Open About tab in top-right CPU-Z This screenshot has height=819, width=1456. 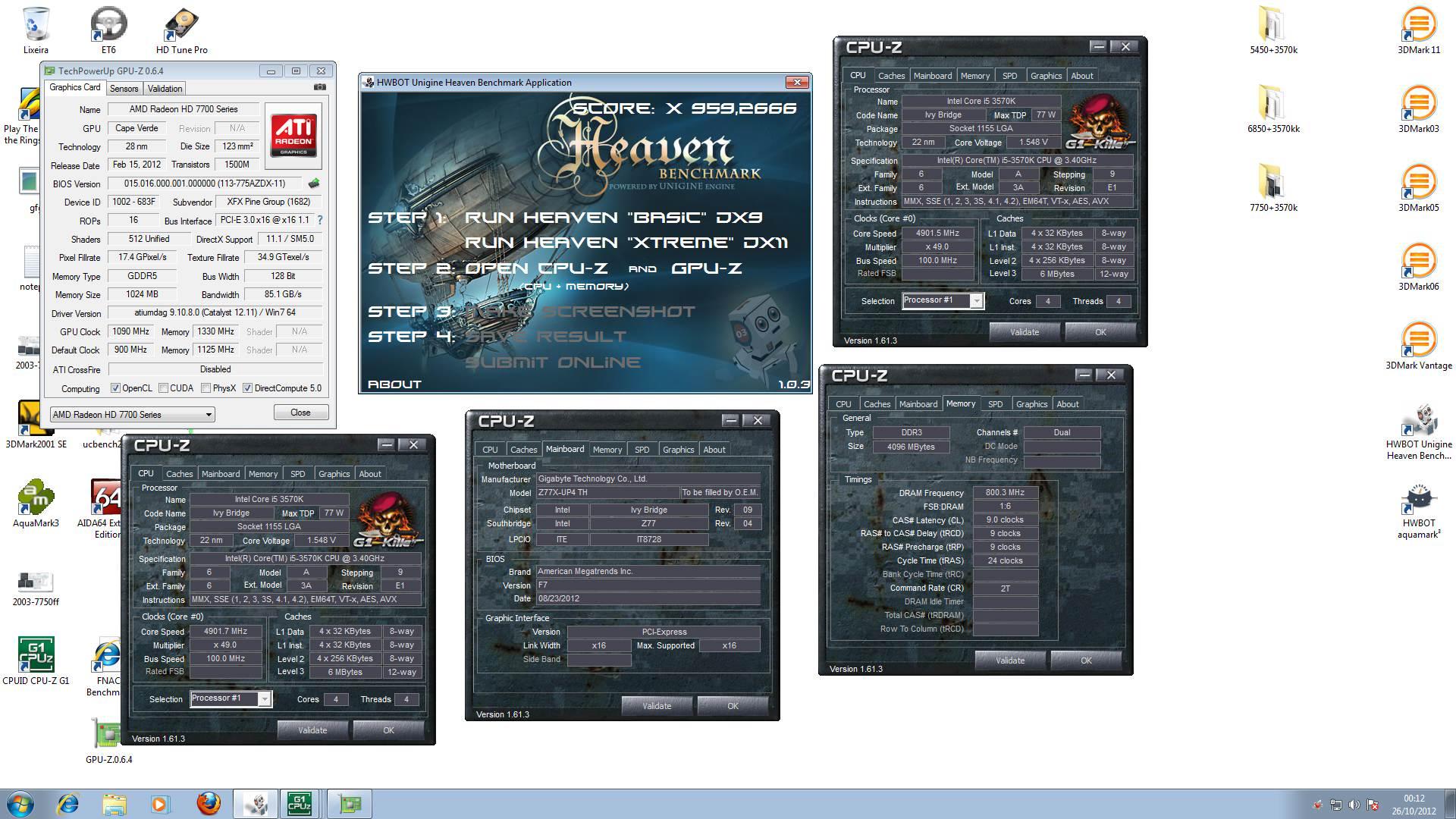pyautogui.click(x=1081, y=76)
